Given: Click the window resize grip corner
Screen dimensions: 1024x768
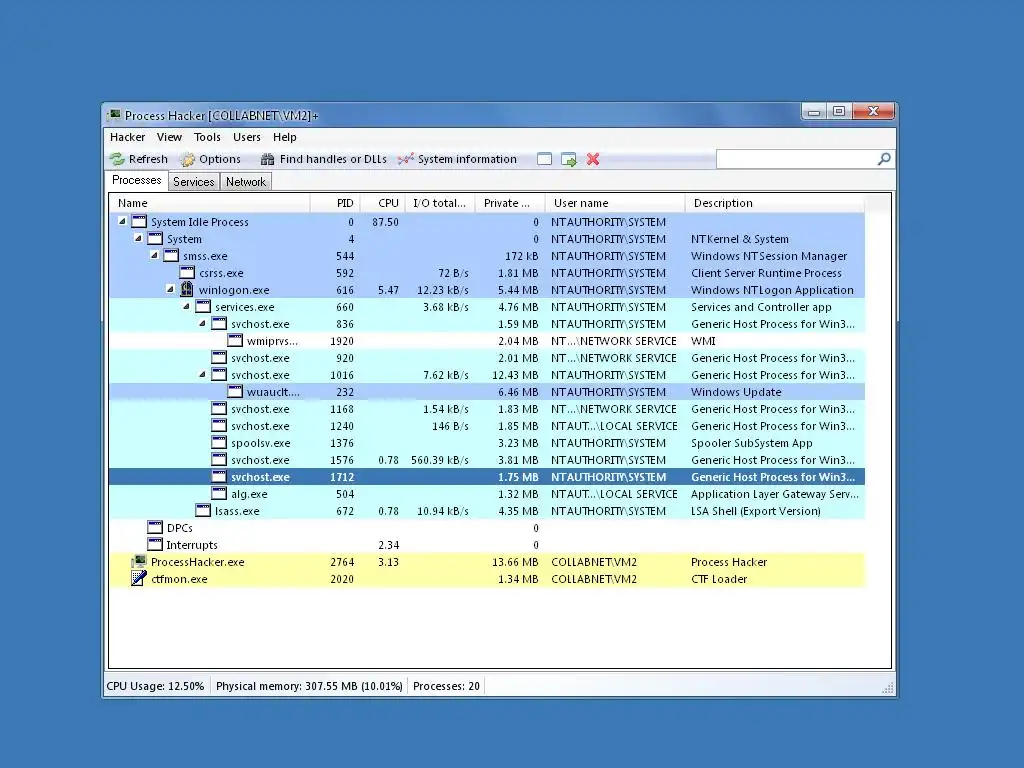Looking at the screenshot, I should click(888, 688).
